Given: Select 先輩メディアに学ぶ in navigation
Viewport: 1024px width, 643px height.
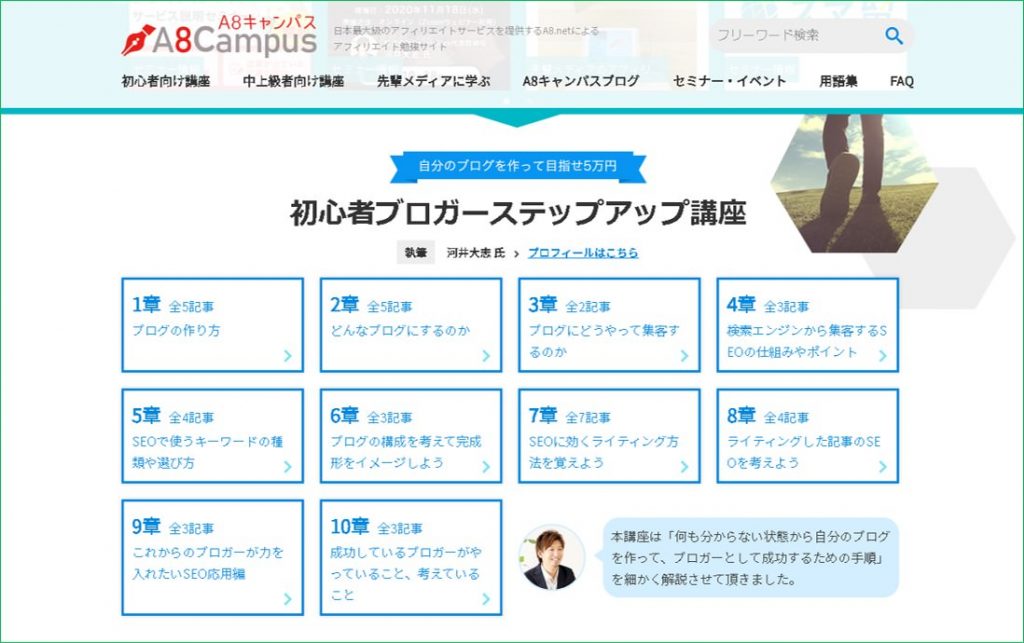Looking at the screenshot, I should coord(433,82).
